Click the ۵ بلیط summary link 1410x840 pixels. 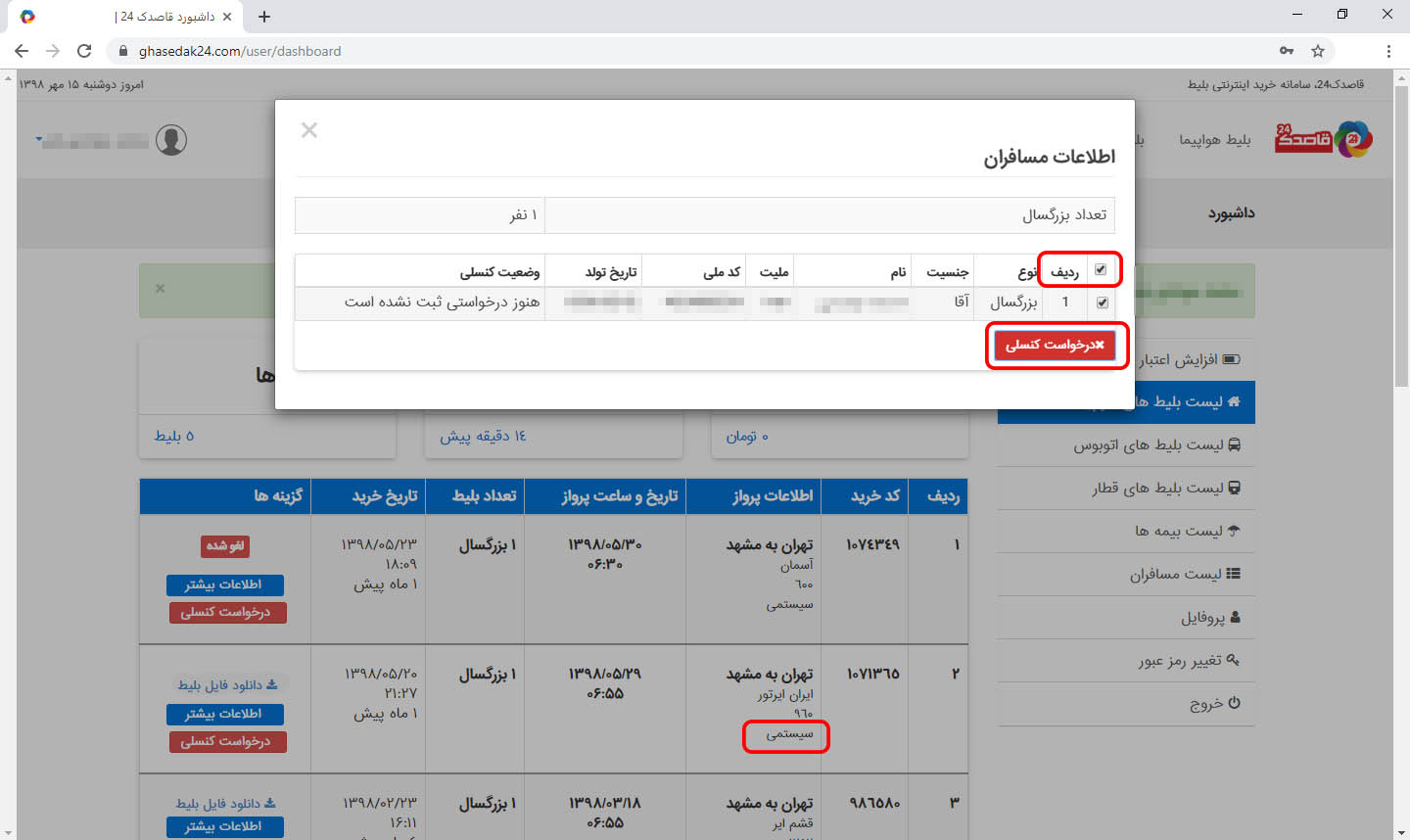pyautogui.click(x=174, y=436)
